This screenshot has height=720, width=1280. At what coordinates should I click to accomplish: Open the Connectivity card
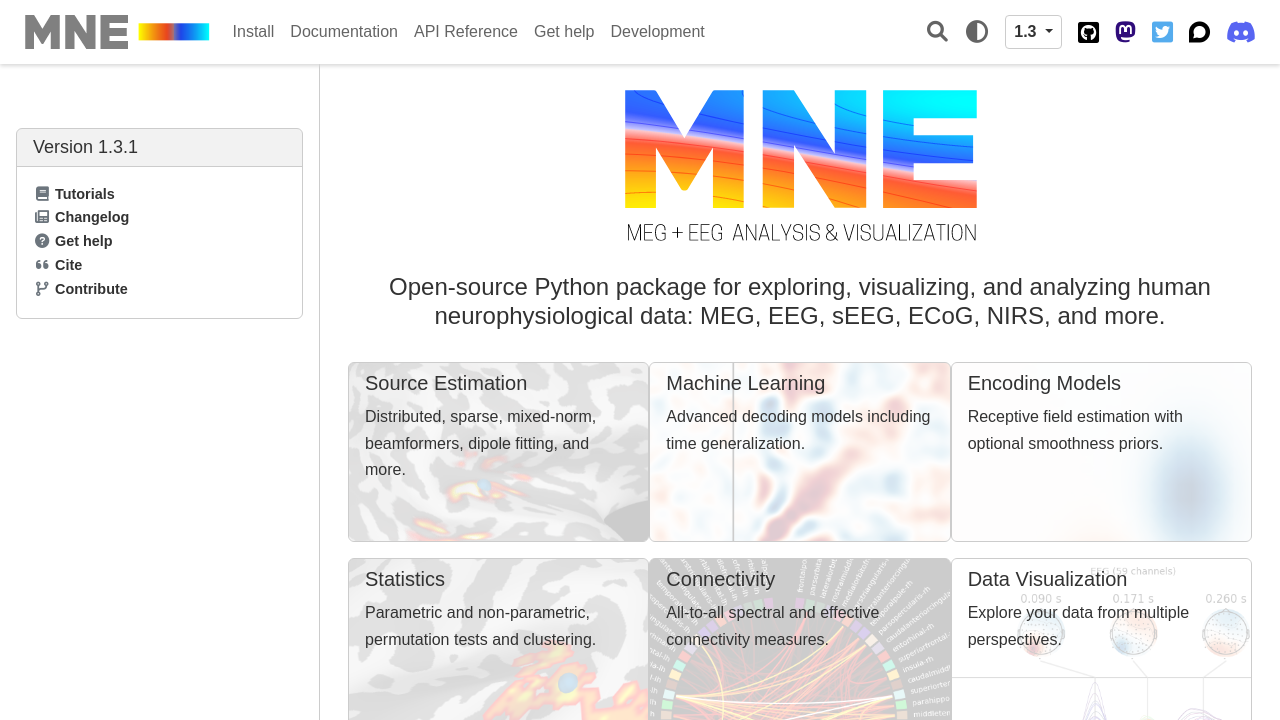click(800, 639)
